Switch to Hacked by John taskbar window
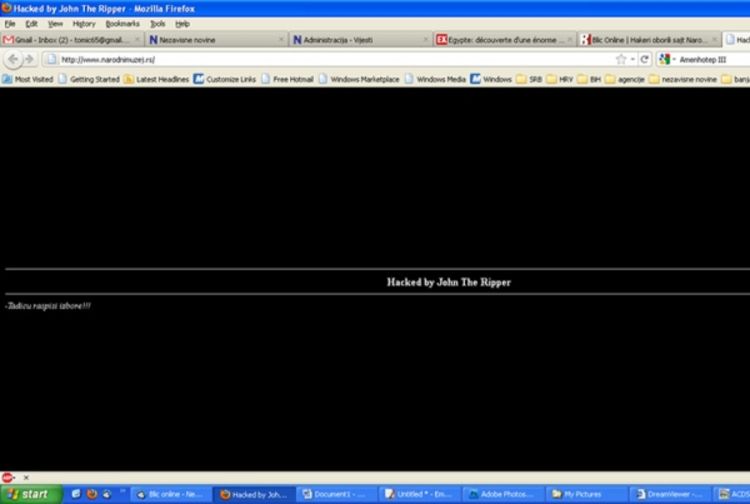This screenshot has height=504, width=750. pos(254,494)
